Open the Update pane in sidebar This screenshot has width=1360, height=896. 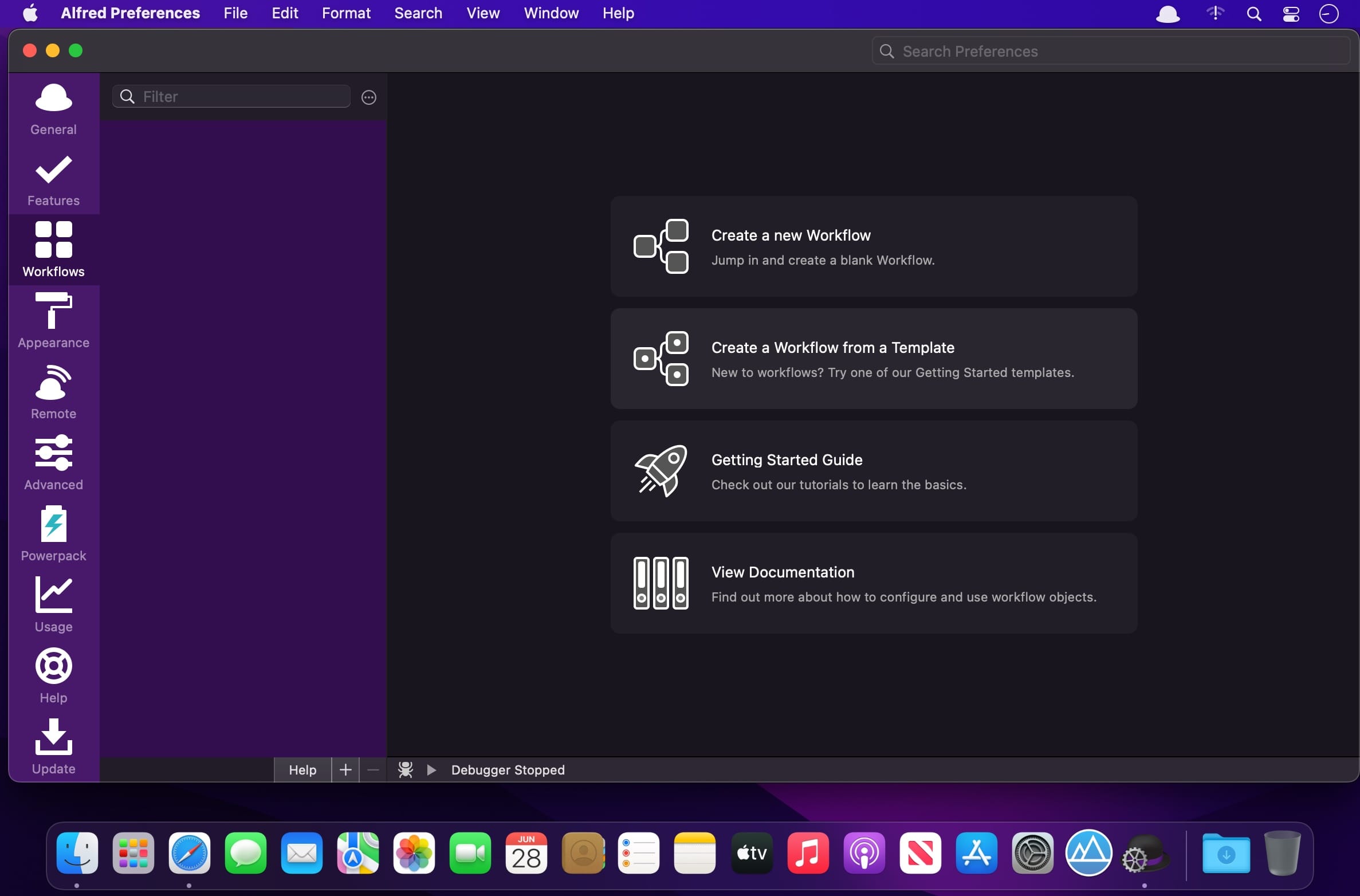(x=53, y=748)
